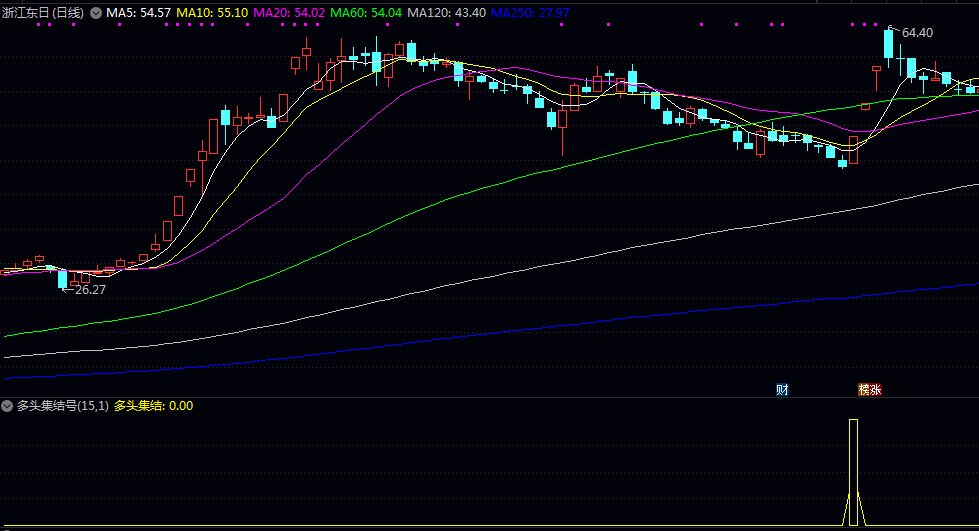Select the MA5: 54.57 label
Image resolution: width=979 pixels, height=531 pixels.
tap(138, 12)
